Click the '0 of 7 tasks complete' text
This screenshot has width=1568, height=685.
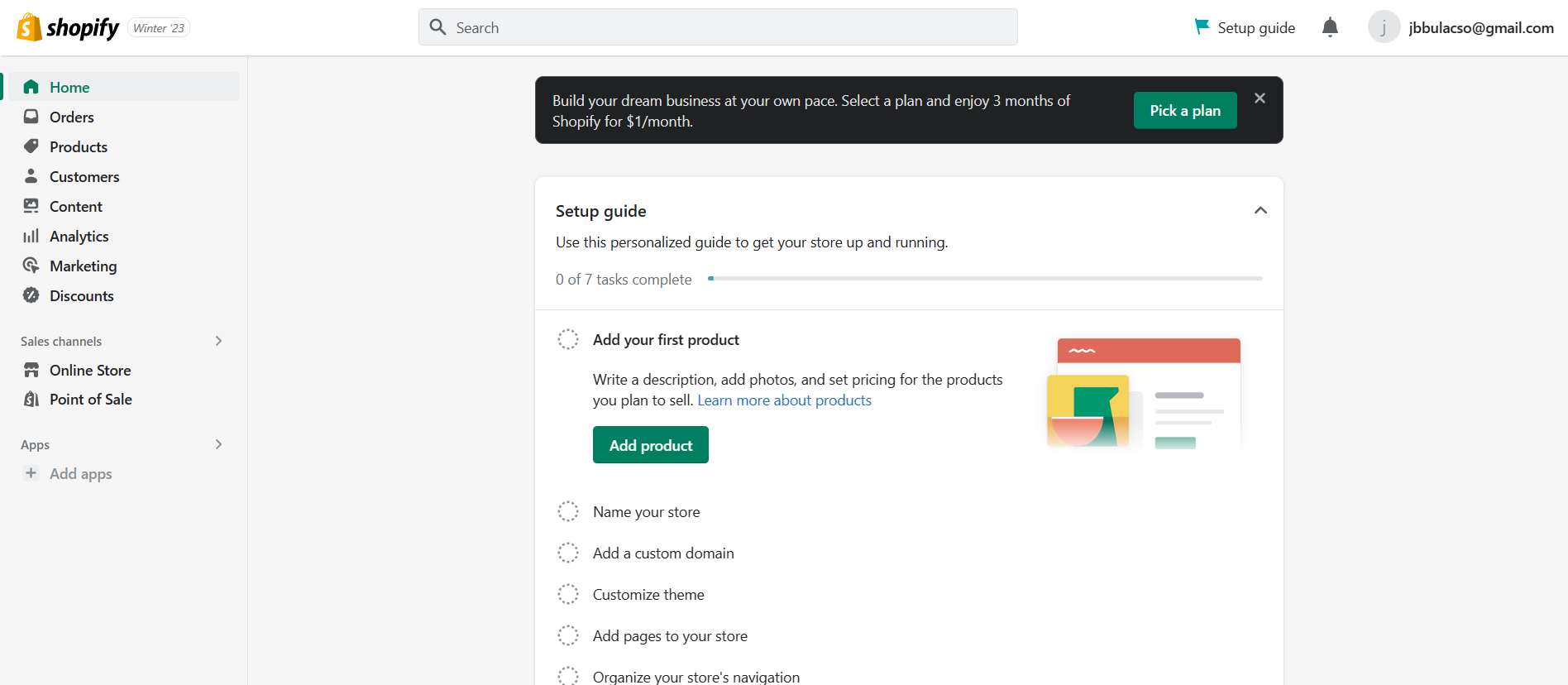(x=624, y=280)
